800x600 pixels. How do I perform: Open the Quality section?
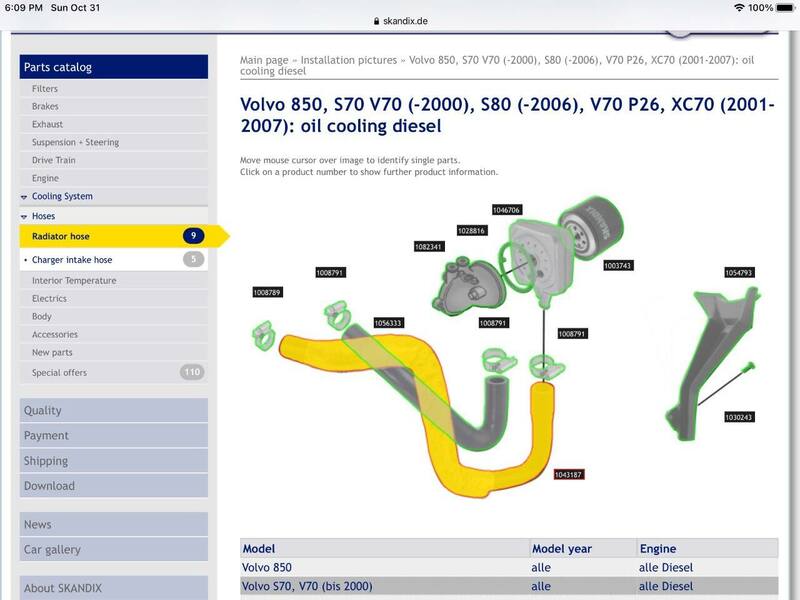[x=114, y=410]
